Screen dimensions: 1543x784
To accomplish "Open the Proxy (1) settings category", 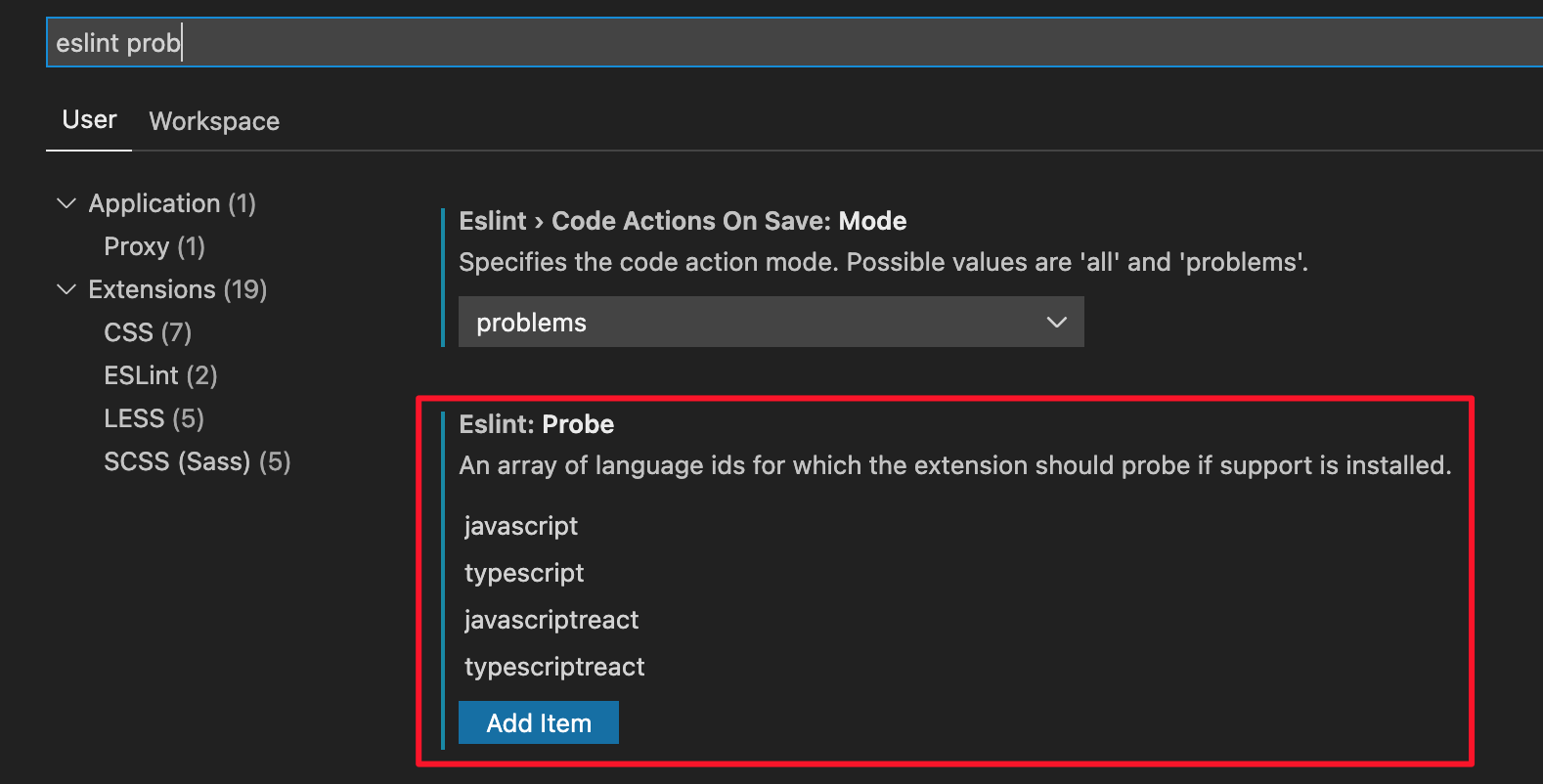I will point(154,246).
